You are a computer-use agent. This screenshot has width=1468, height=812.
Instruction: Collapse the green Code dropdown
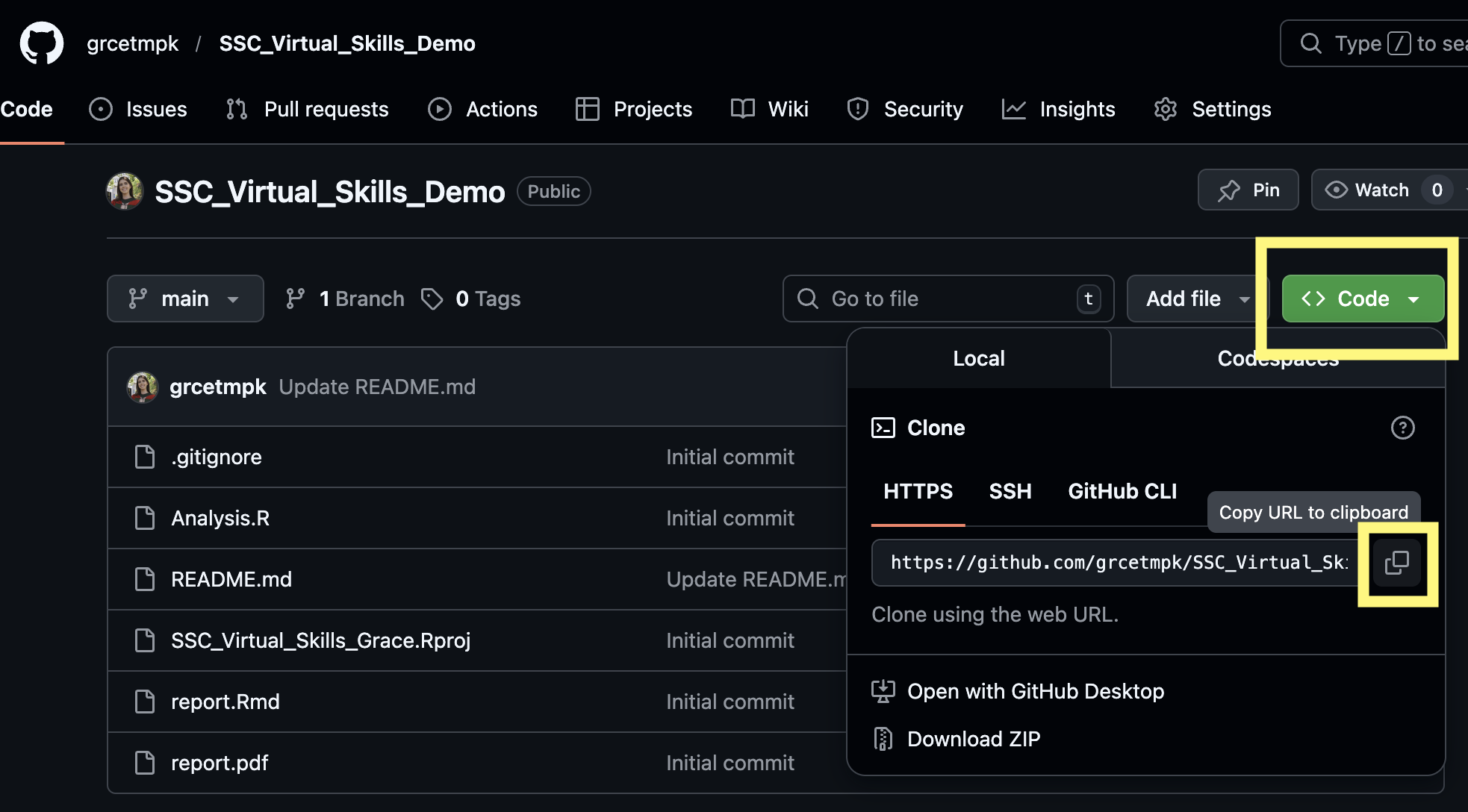(1362, 299)
